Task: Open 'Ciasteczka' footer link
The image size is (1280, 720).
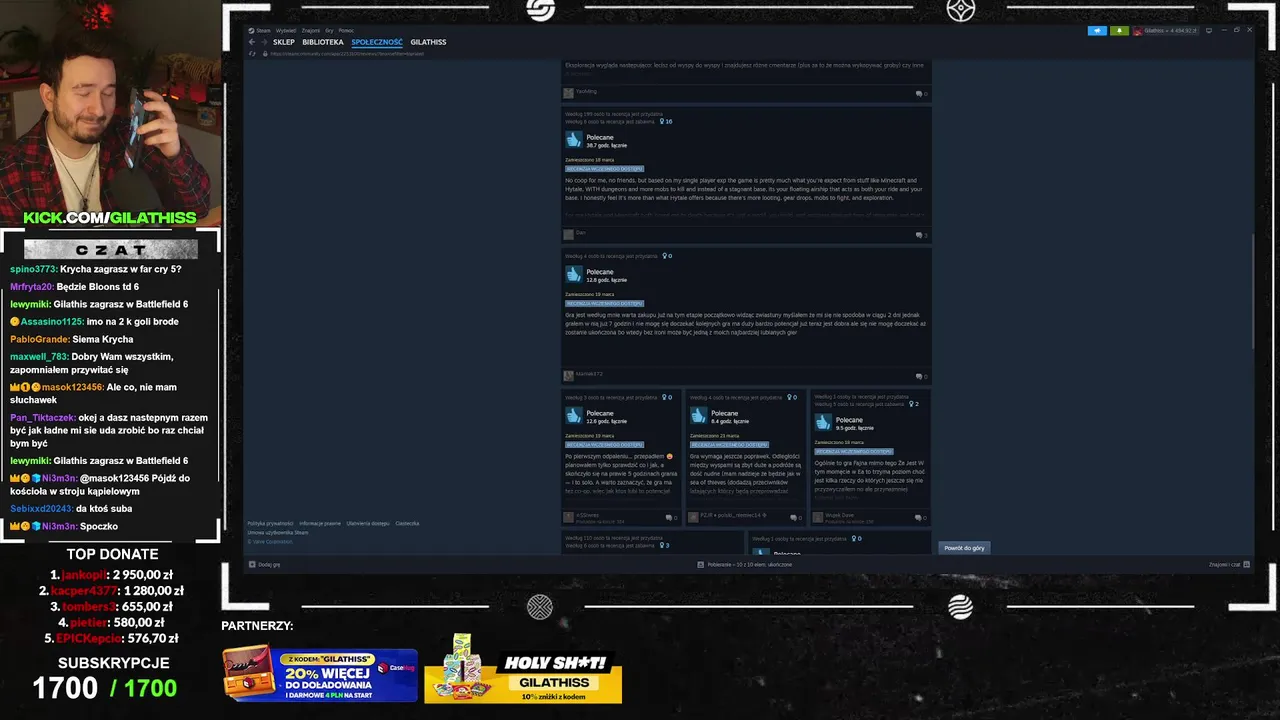Action: (407, 523)
